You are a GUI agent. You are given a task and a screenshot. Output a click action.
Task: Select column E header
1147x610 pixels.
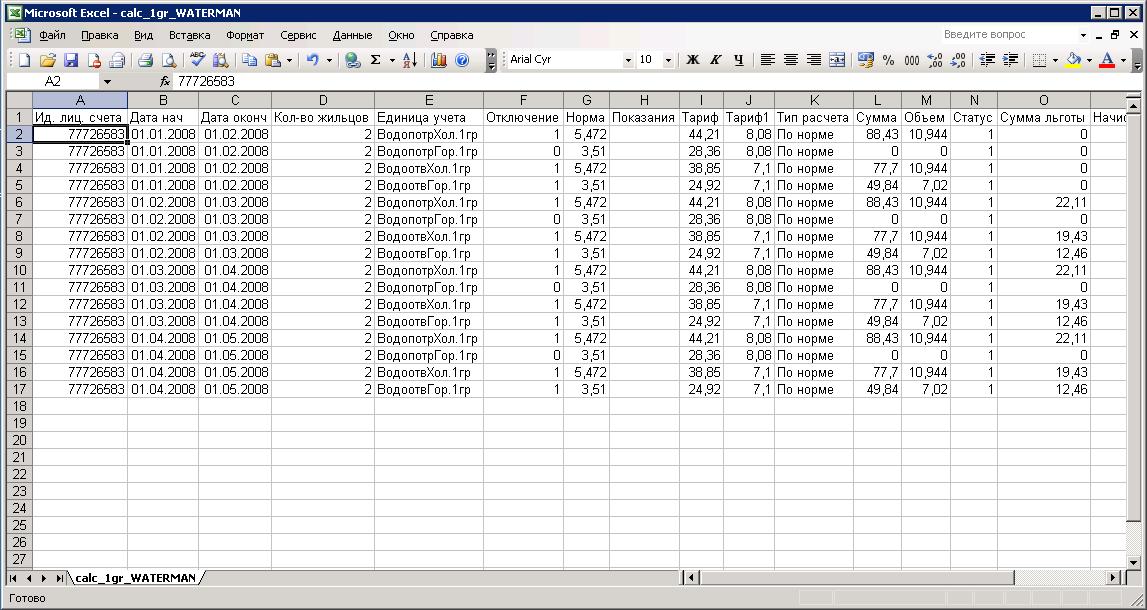[x=428, y=100]
